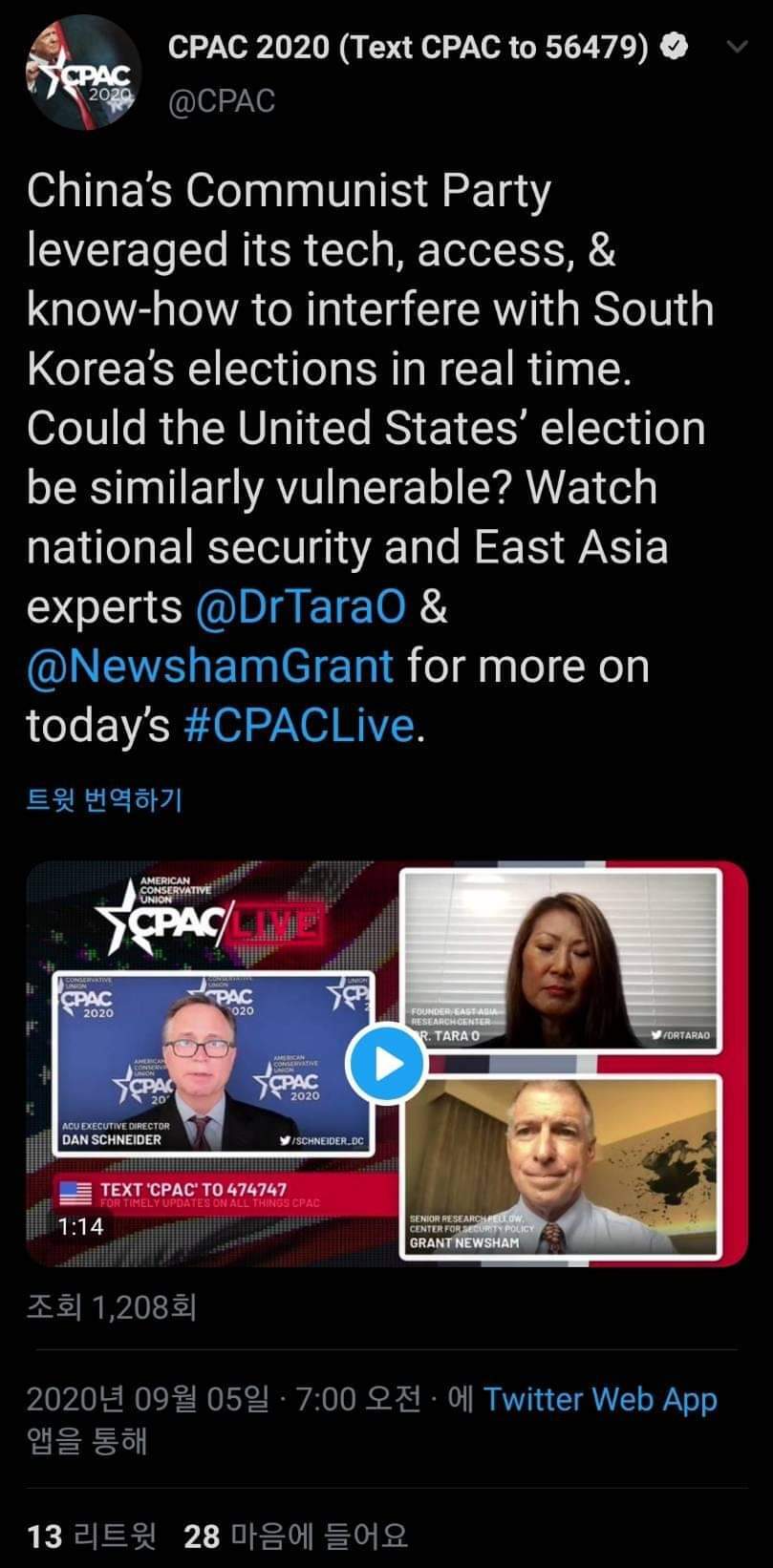This screenshot has width=773, height=1568.
Task: View the 13 리트윗 retweets list
Action: pyautogui.click(x=91, y=1536)
